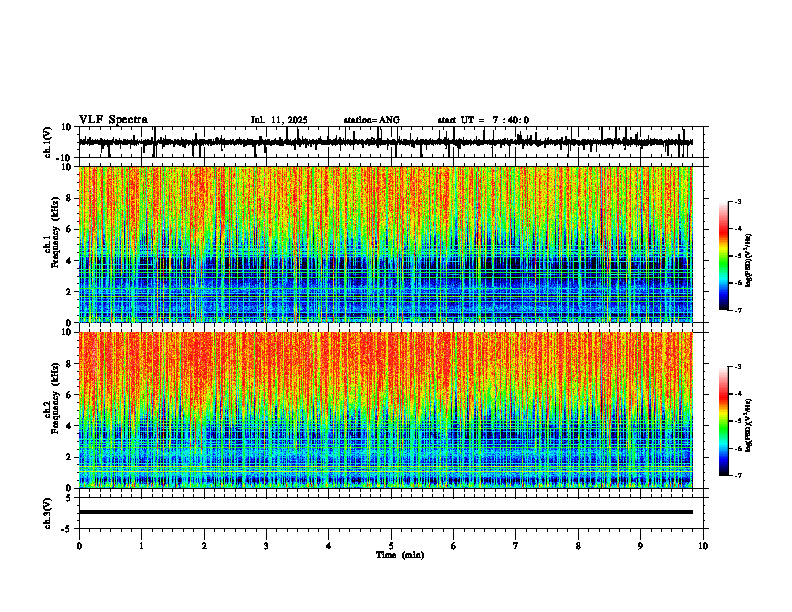Click the ch.1 voltage waveform trace

[385, 142]
